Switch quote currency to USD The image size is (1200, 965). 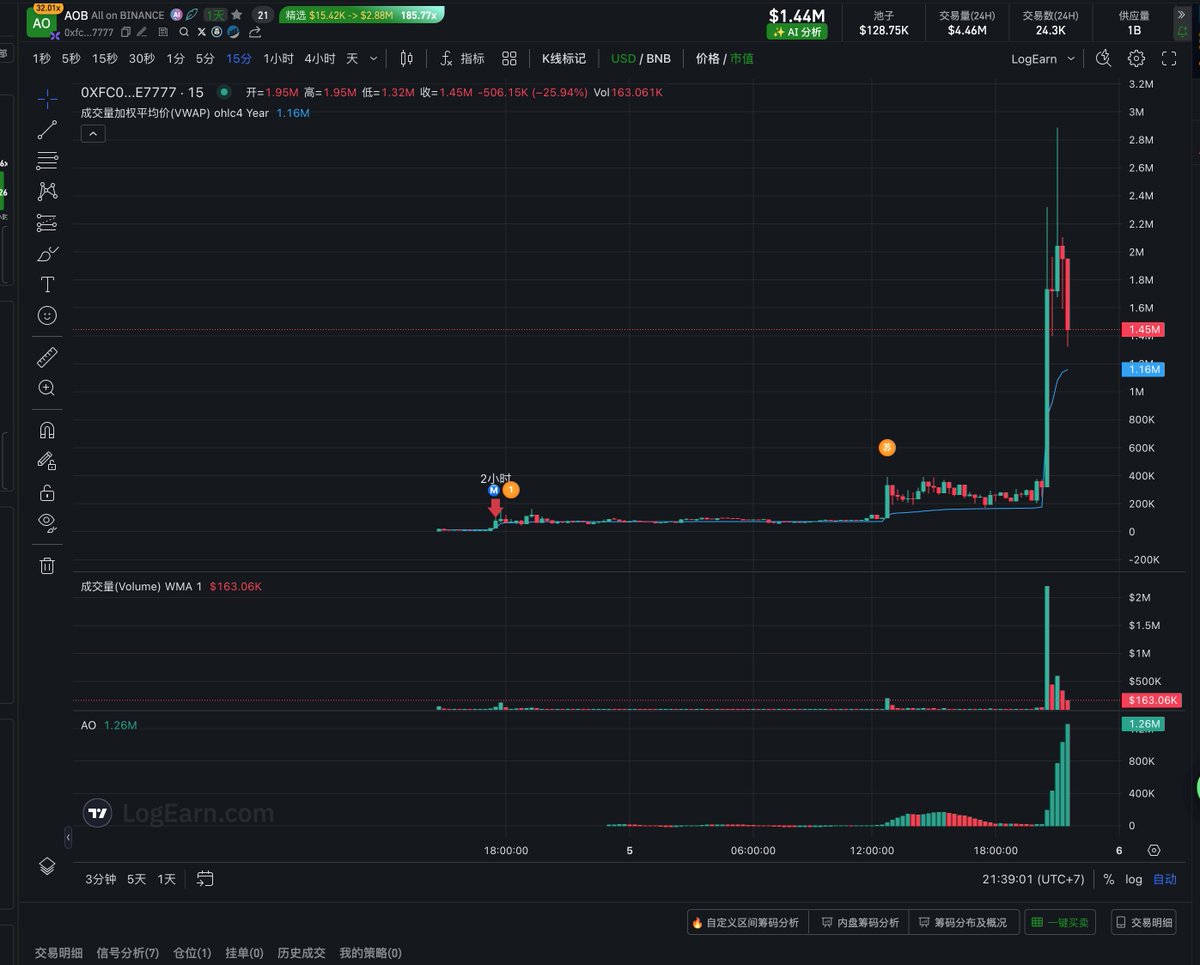623,59
